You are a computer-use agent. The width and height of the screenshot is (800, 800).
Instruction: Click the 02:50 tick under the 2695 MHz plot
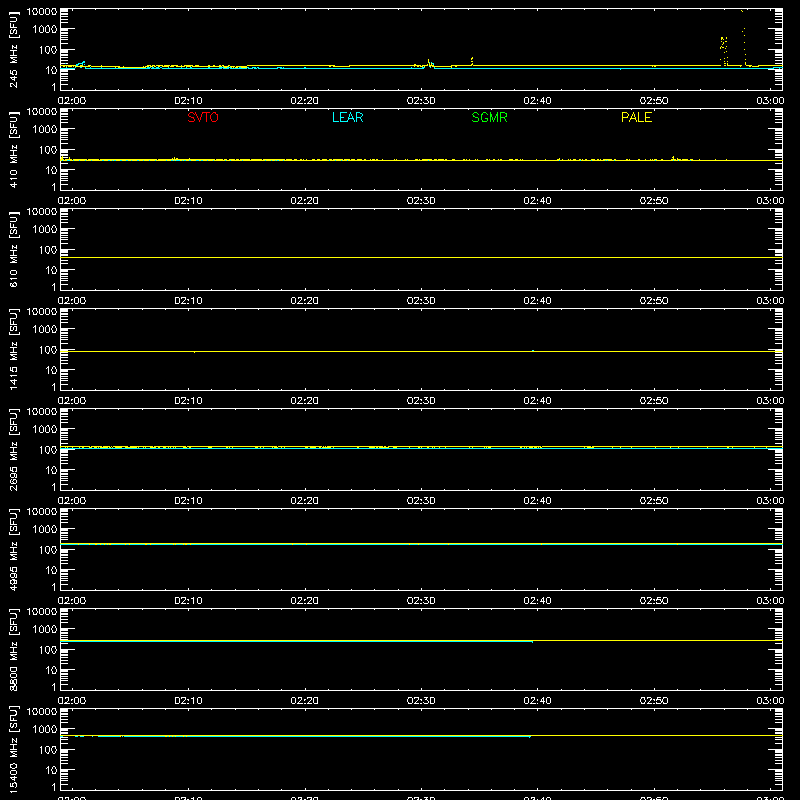click(x=654, y=501)
